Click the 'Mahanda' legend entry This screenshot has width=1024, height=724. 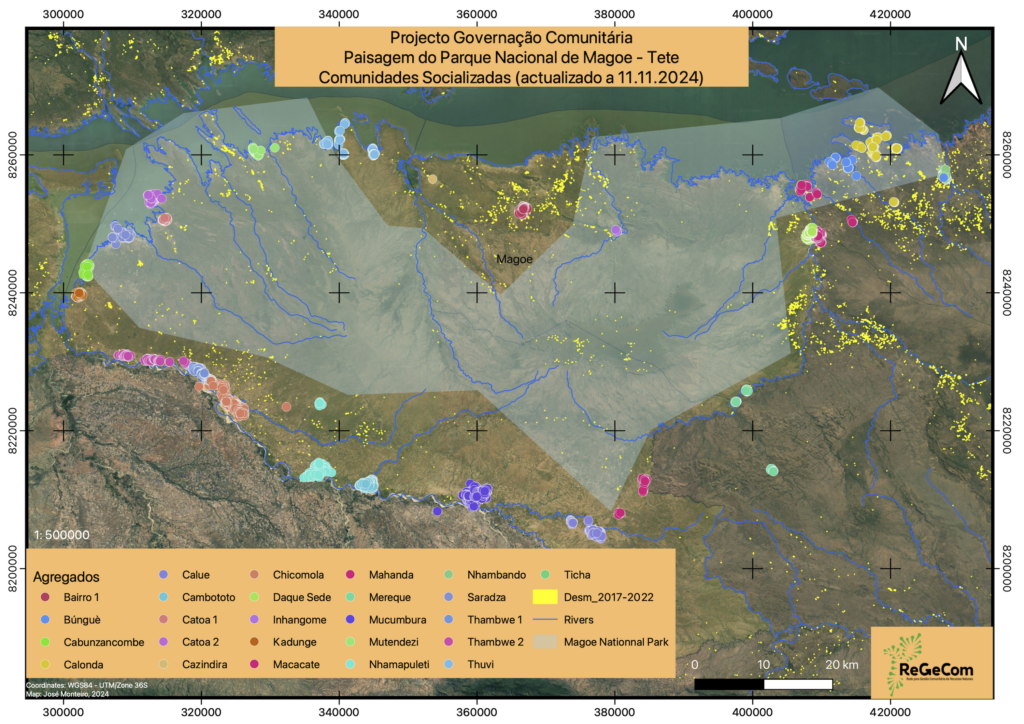point(379,574)
